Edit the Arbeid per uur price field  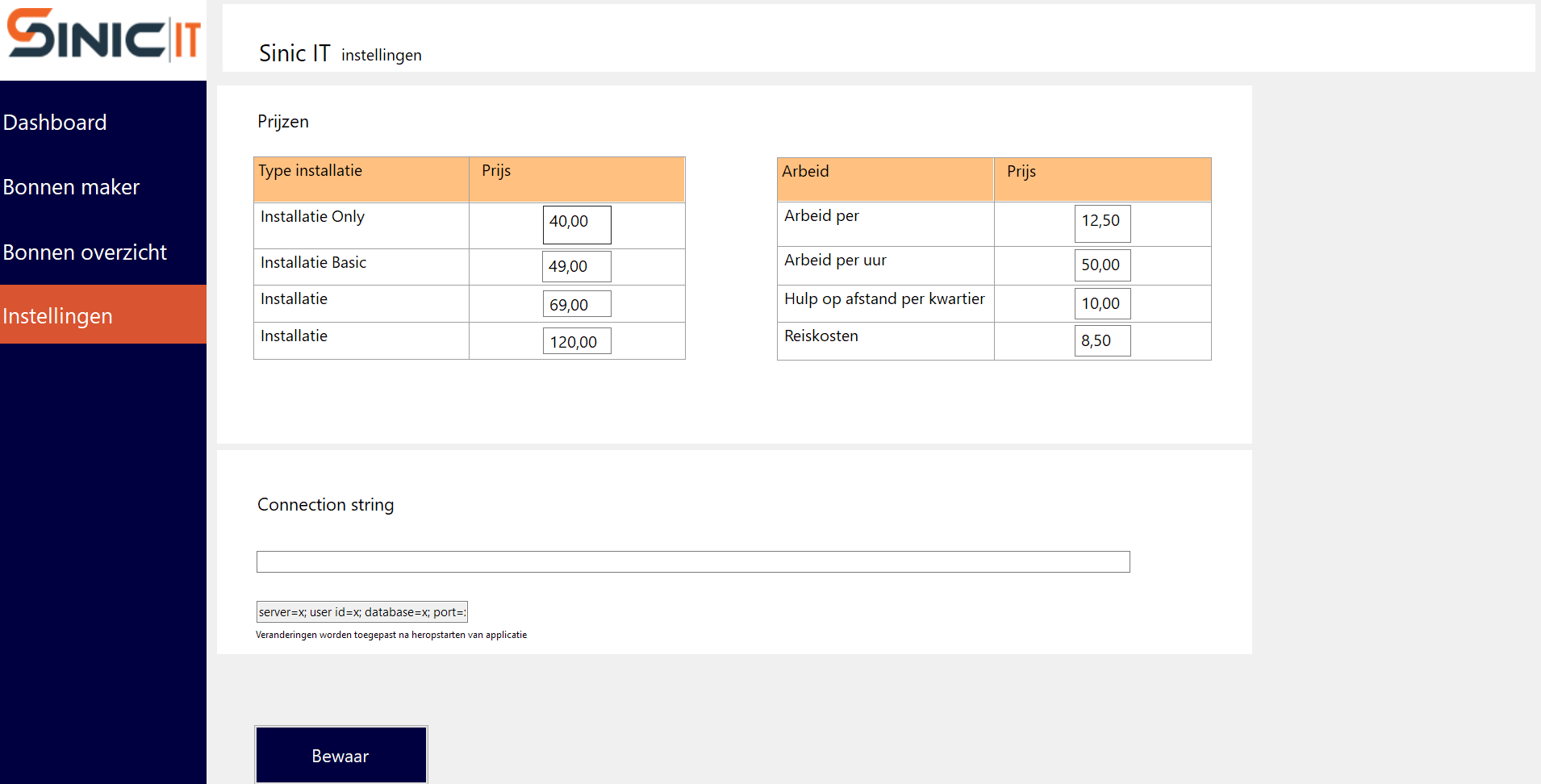[x=1102, y=265]
